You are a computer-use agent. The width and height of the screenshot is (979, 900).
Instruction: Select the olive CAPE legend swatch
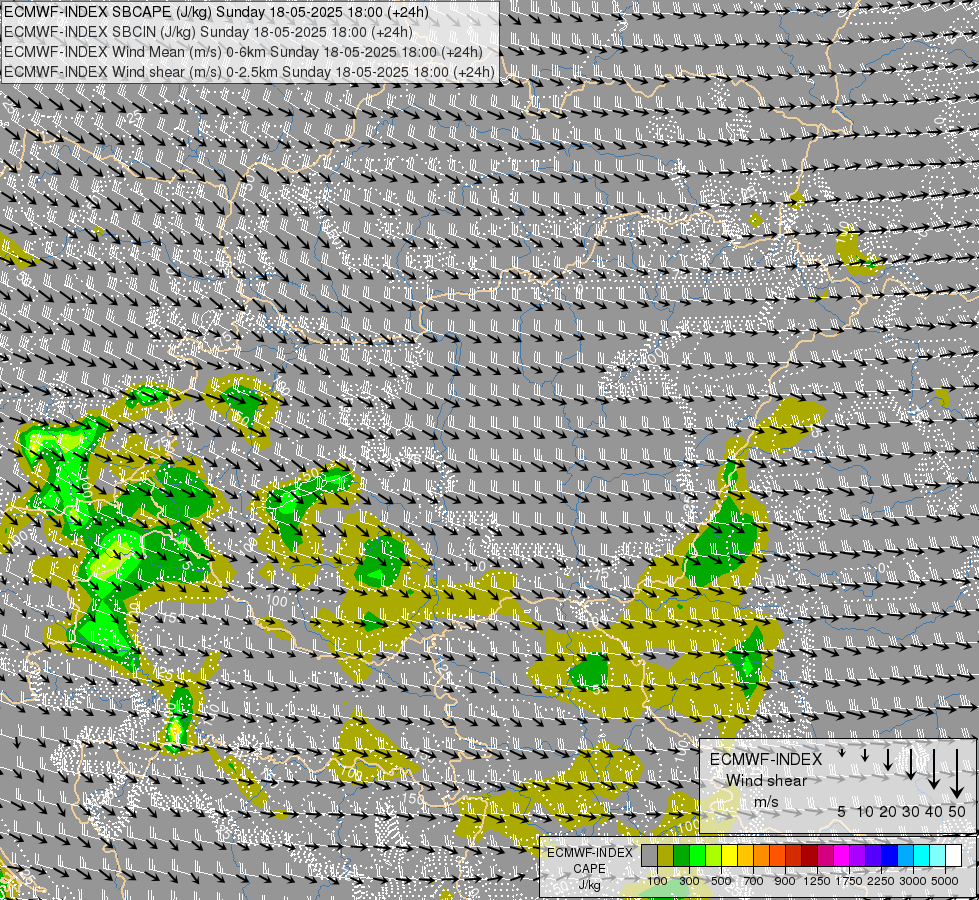[665, 855]
